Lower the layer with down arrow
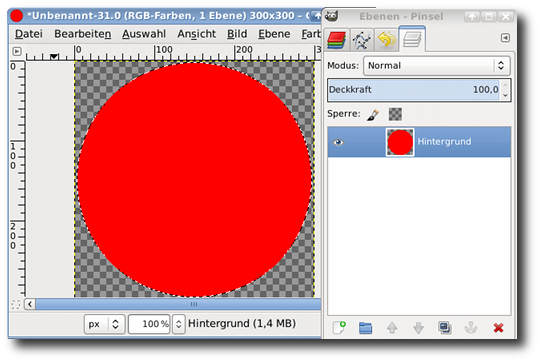Image resolution: width=540 pixels, height=362 pixels. coord(418,328)
